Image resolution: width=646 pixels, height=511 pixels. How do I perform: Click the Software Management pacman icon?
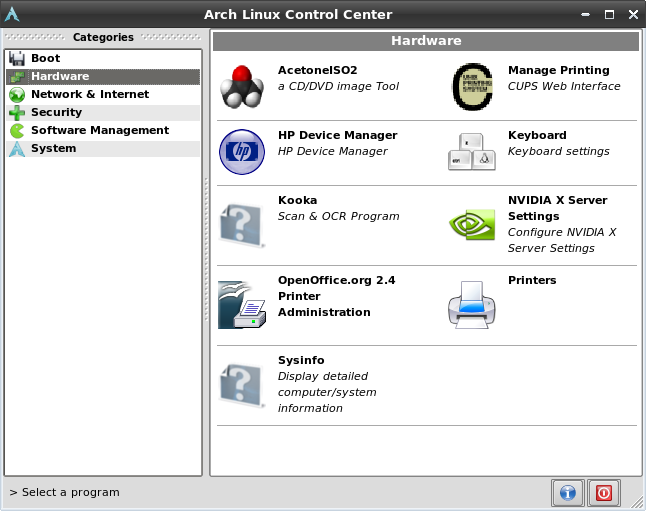pyautogui.click(x=17, y=131)
